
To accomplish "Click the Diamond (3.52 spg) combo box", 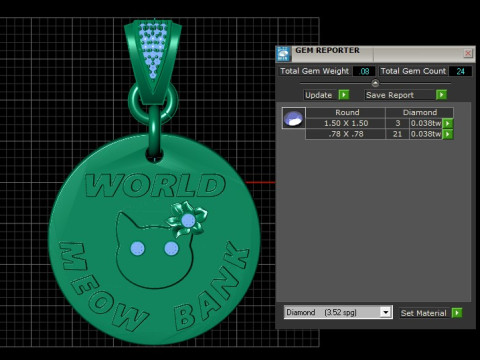I will (338, 312).
